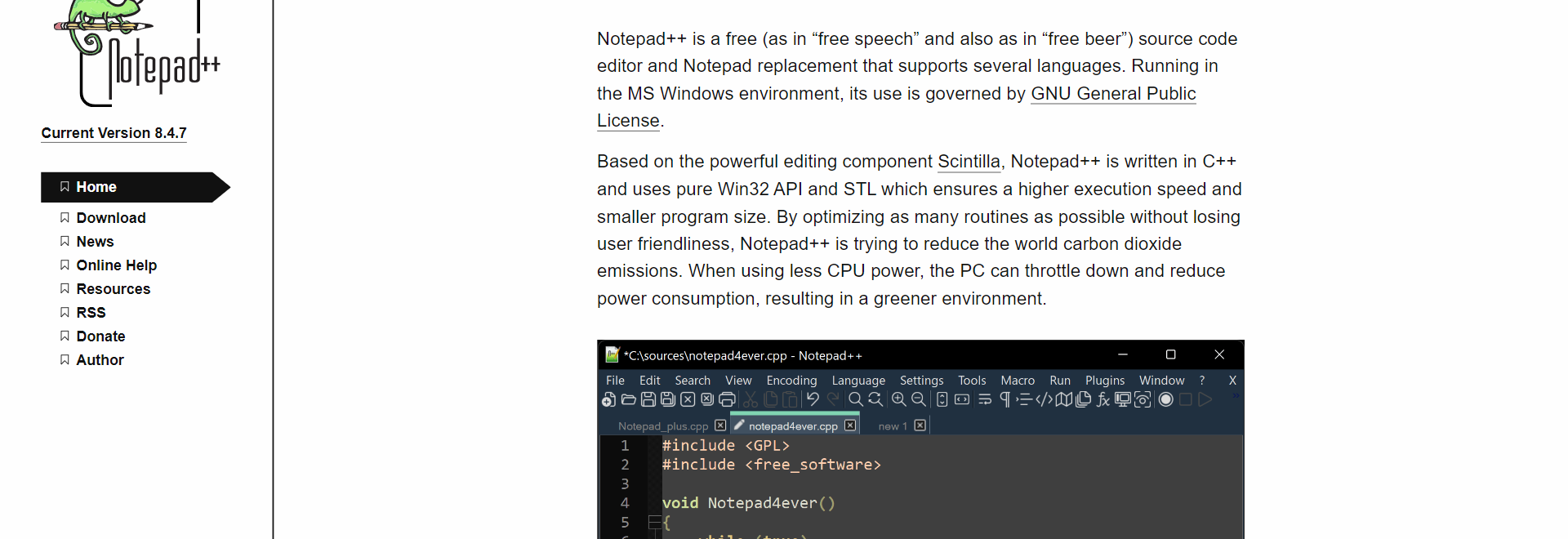The image size is (1568, 539).
Task: Open the Plugins menu
Action: pos(1105,380)
